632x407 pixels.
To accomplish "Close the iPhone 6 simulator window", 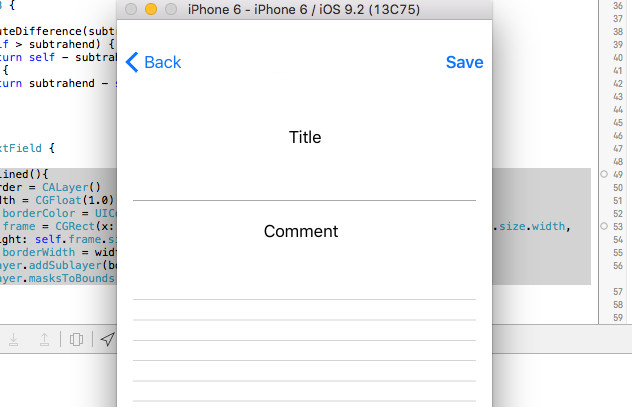I will point(131,9).
